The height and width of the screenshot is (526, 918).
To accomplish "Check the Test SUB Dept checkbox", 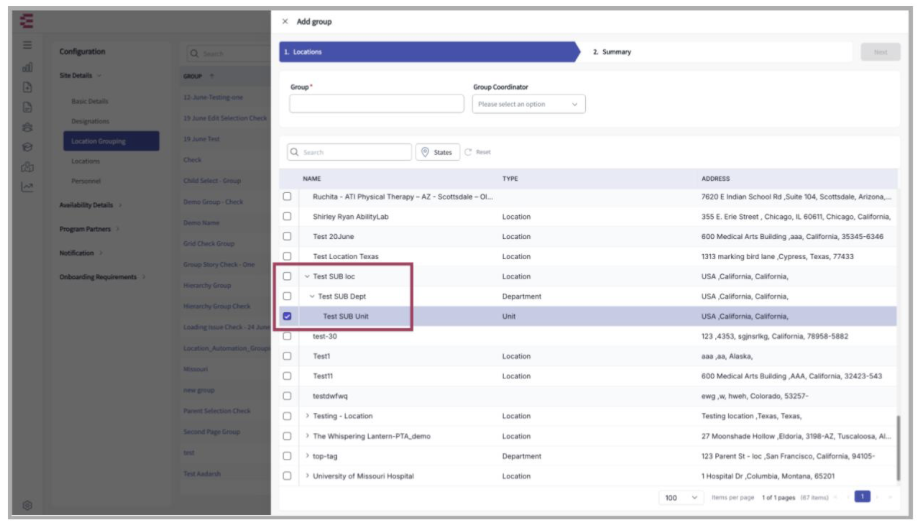I will click(287, 296).
